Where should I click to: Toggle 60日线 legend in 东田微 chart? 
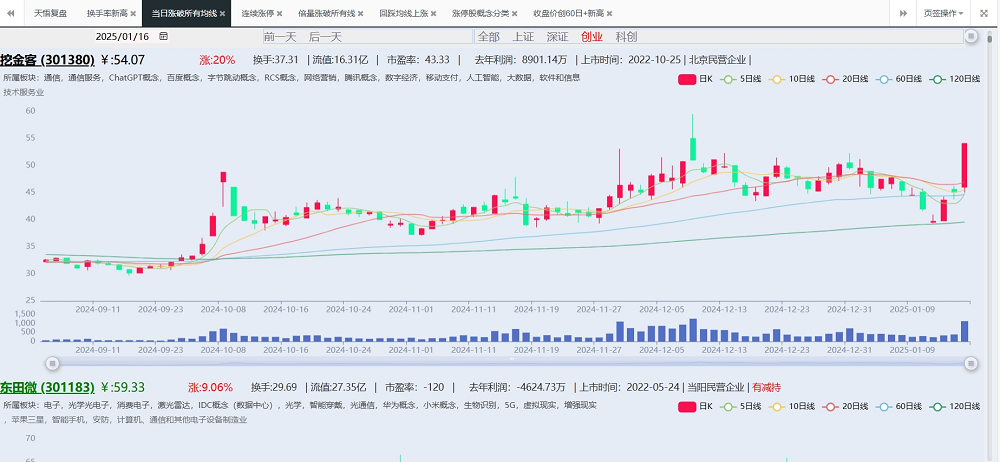(899, 406)
